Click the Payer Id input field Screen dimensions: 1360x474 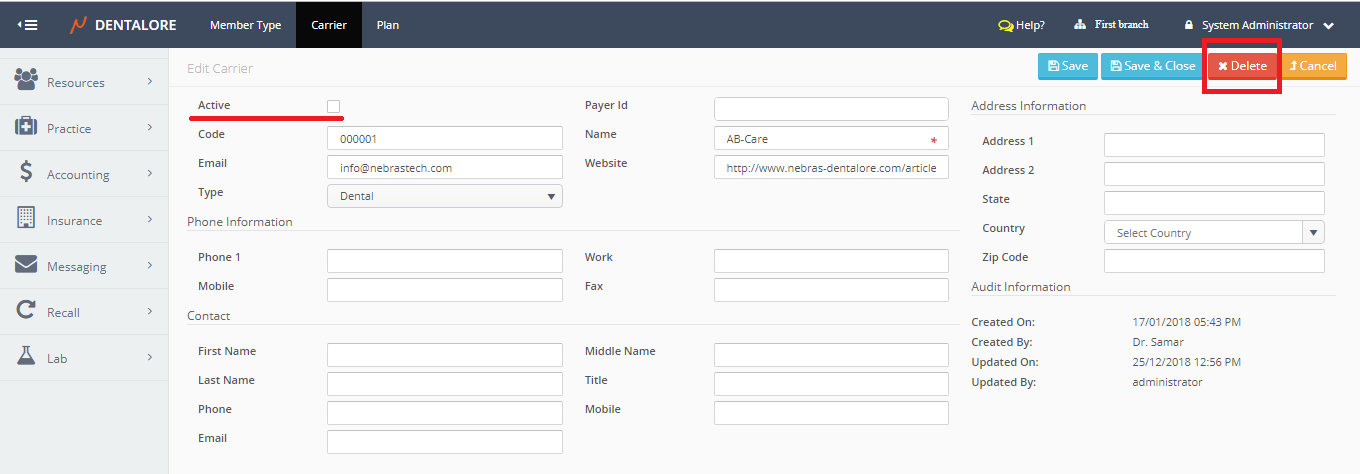click(830, 108)
